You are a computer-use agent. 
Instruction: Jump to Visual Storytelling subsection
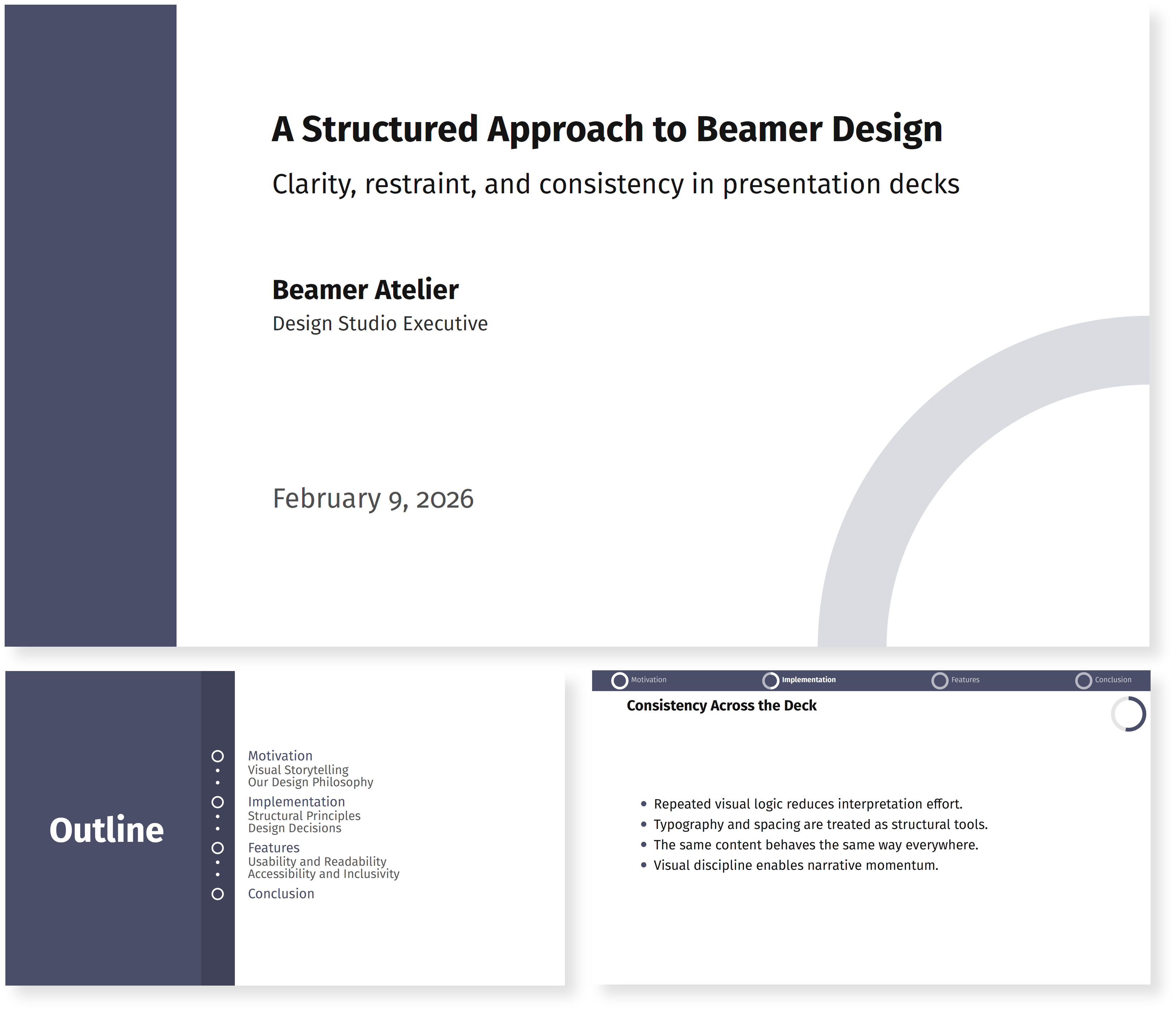298,770
